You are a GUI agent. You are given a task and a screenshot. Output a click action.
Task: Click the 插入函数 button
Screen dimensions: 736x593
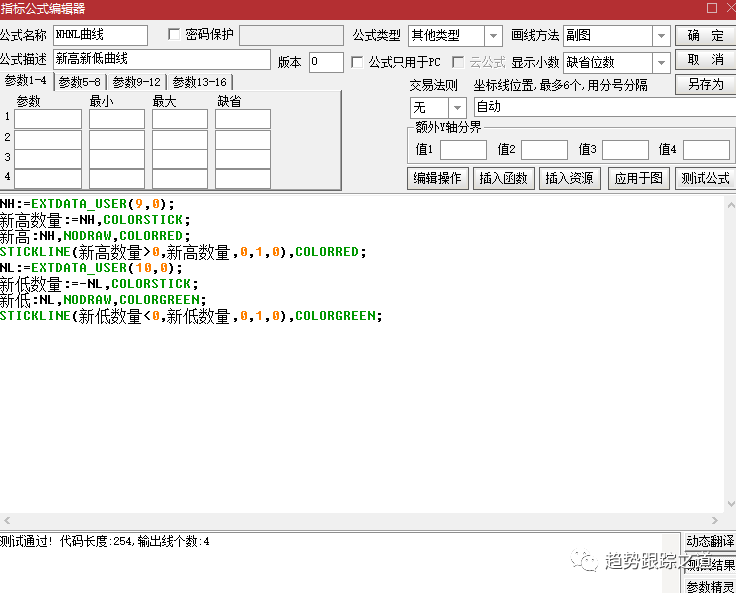tap(503, 178)
